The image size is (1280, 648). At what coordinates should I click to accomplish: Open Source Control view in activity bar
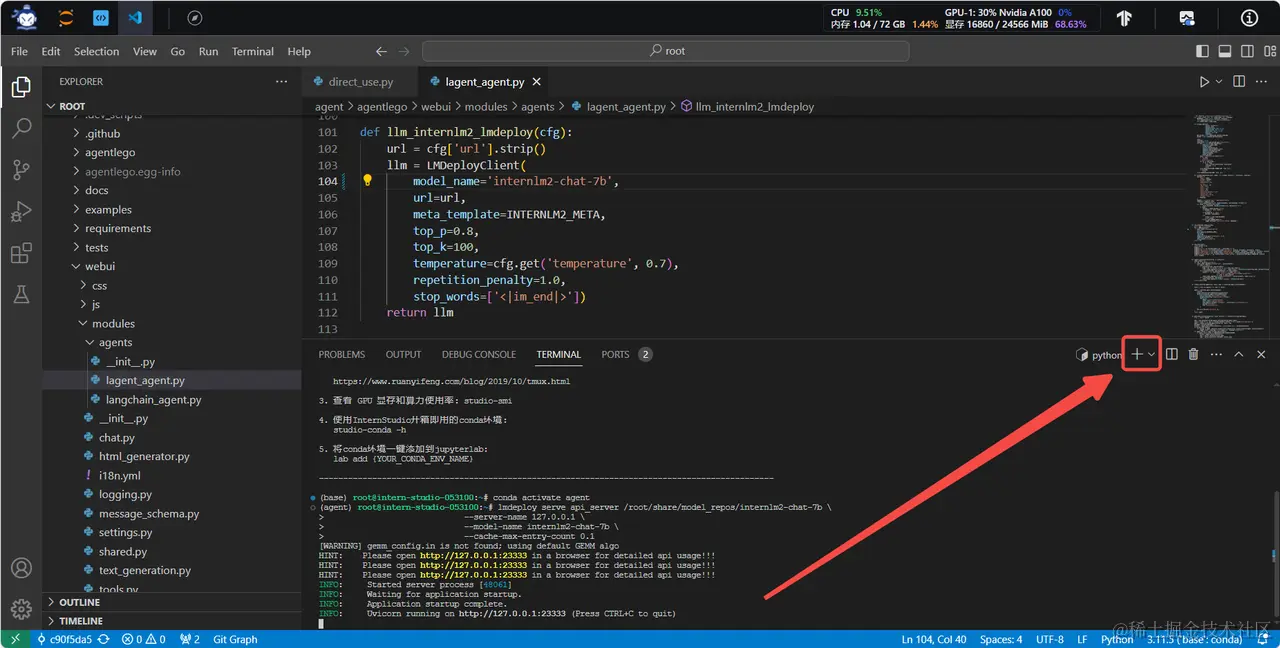tap(21, 170)
